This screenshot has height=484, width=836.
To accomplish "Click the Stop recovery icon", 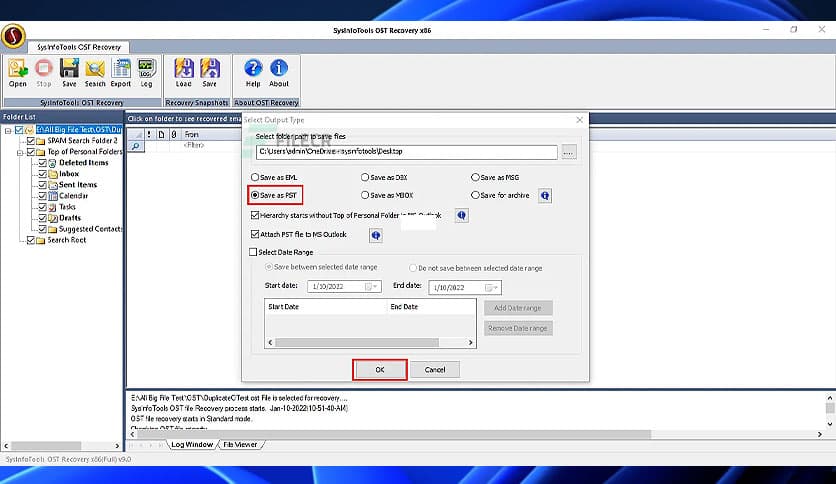I will 44,72.
